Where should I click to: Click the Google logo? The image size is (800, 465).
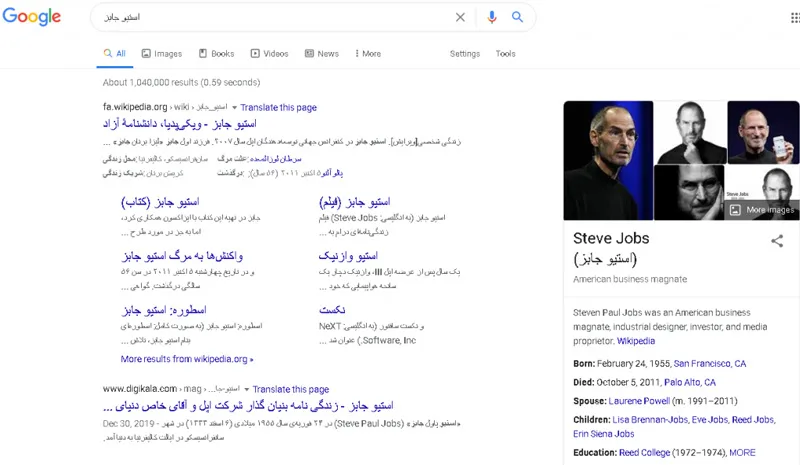(32, 16)
